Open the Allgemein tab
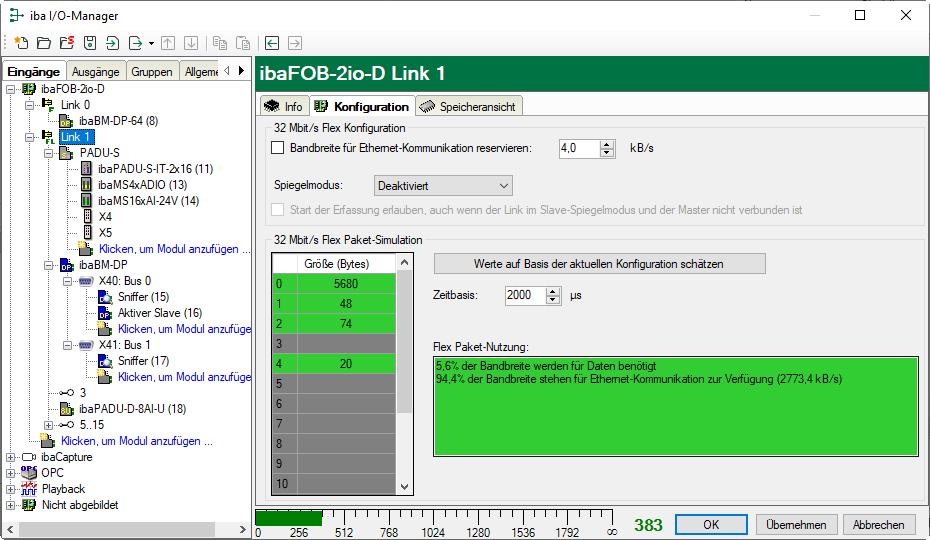The width and height of the screenshot is (930, 540). (x=200, y=72)
